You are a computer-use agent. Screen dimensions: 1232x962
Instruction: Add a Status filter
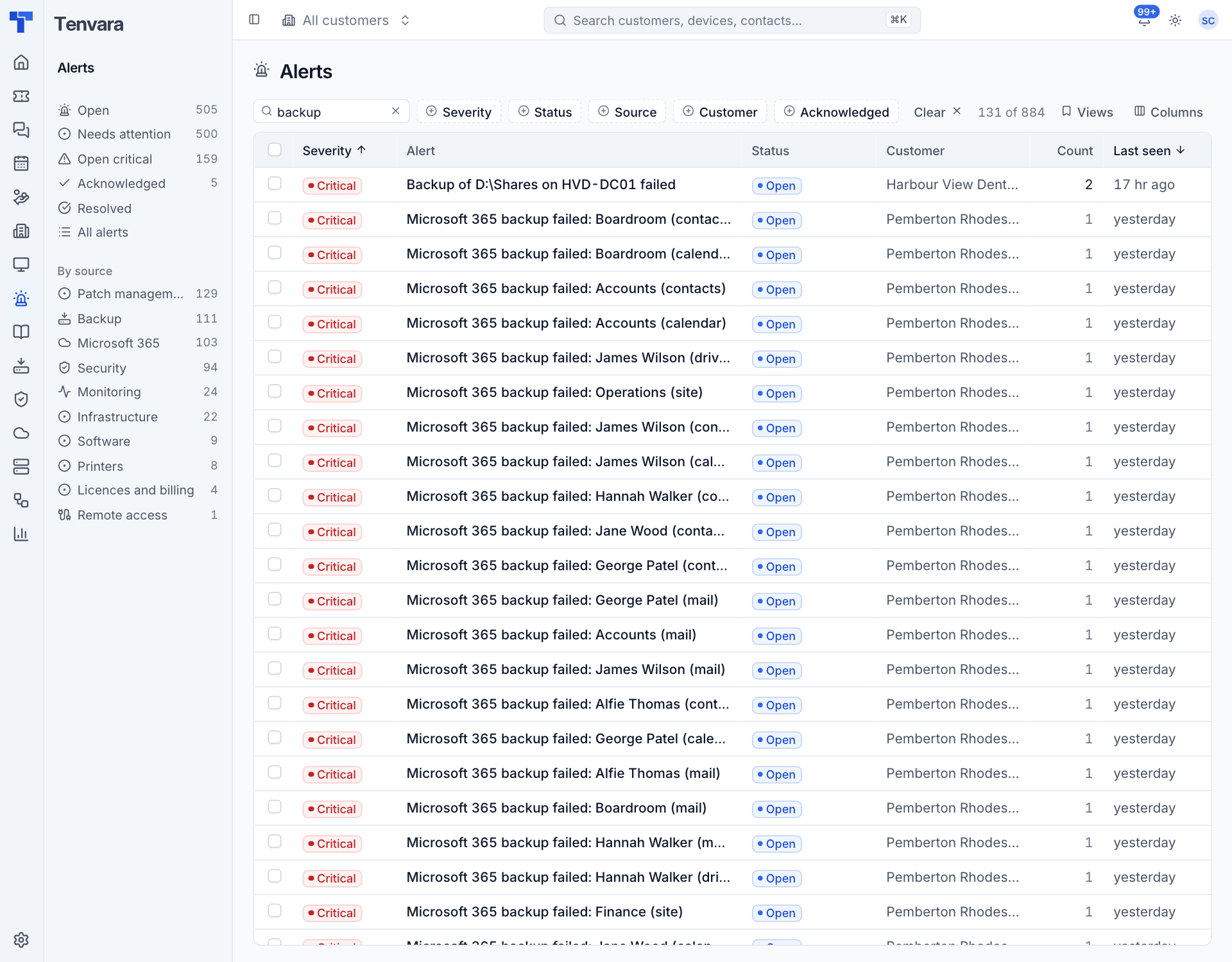pos(545,112)
